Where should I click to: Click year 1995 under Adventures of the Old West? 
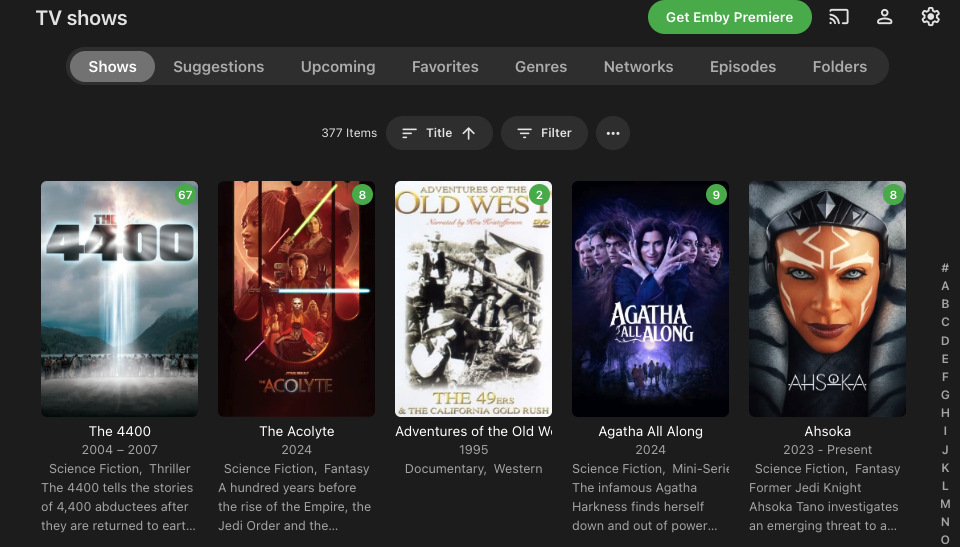(473, 450)
